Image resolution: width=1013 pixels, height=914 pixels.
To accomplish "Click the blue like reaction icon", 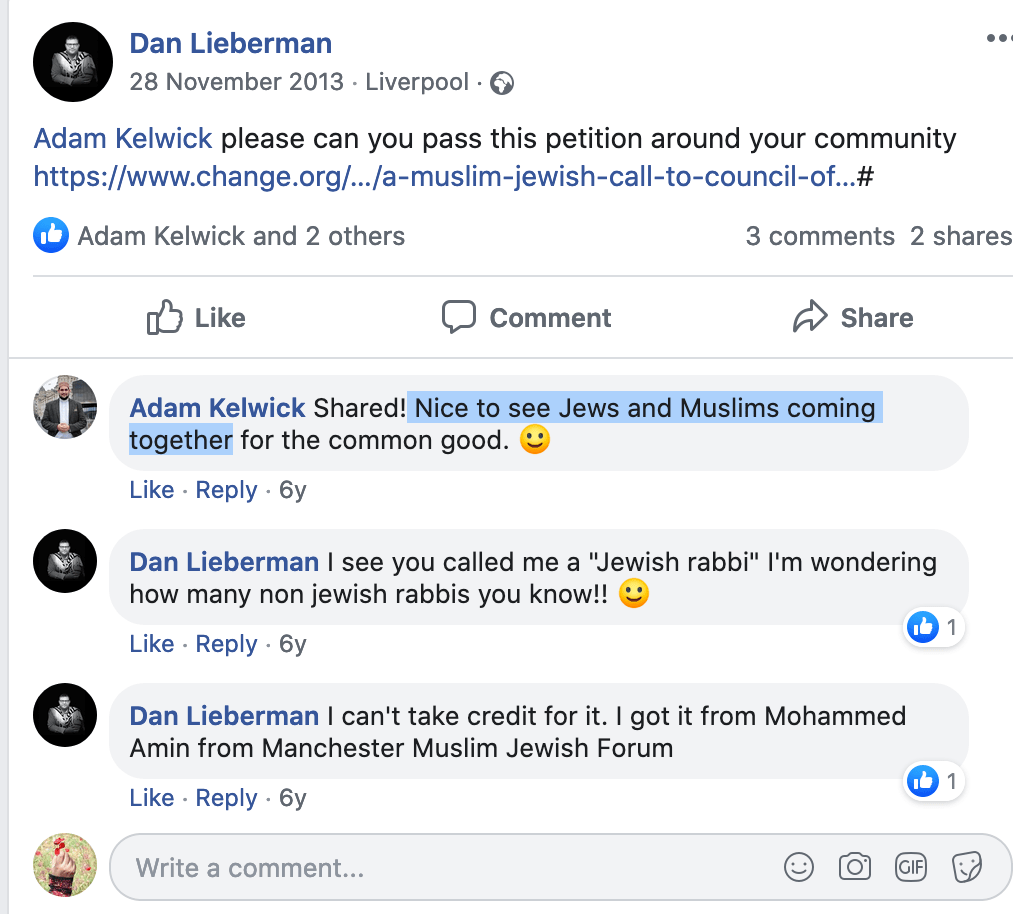I will [51, 236].
